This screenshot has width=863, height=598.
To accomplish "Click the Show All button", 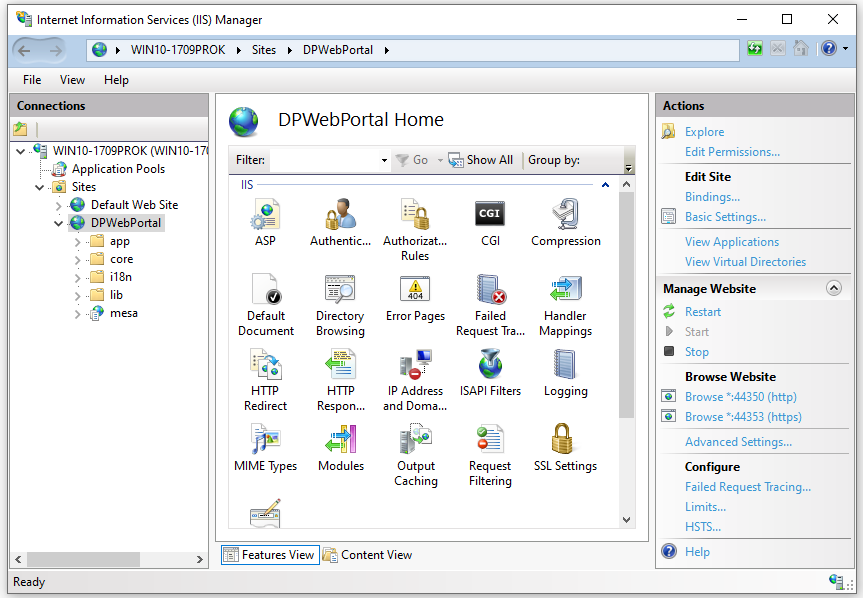I will coord(481,160).
